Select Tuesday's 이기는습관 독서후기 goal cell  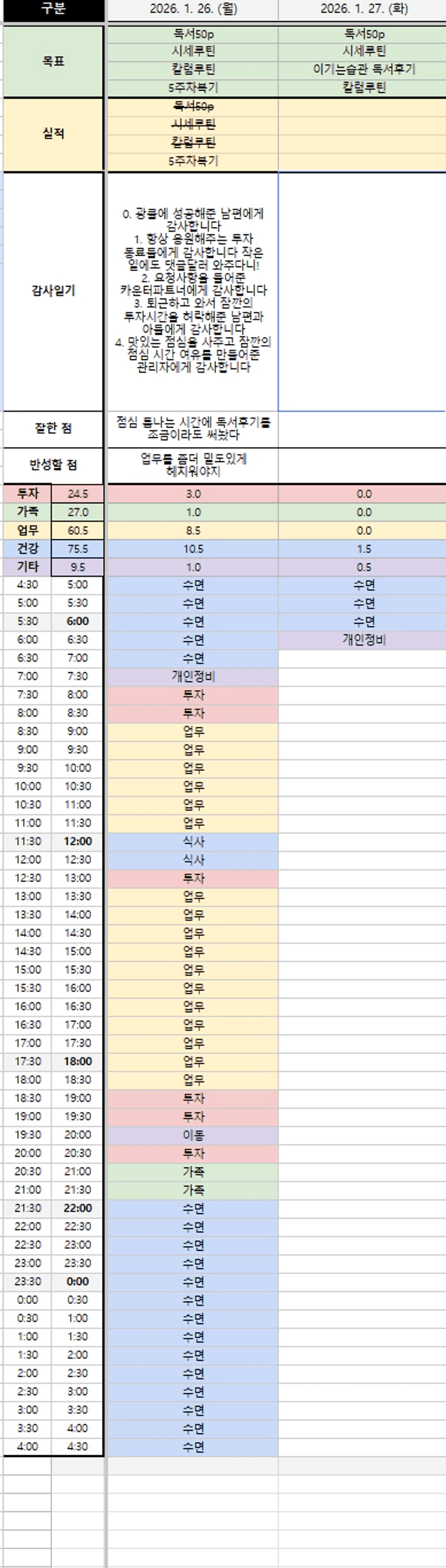pyautogui.click(x=363, y=70)
